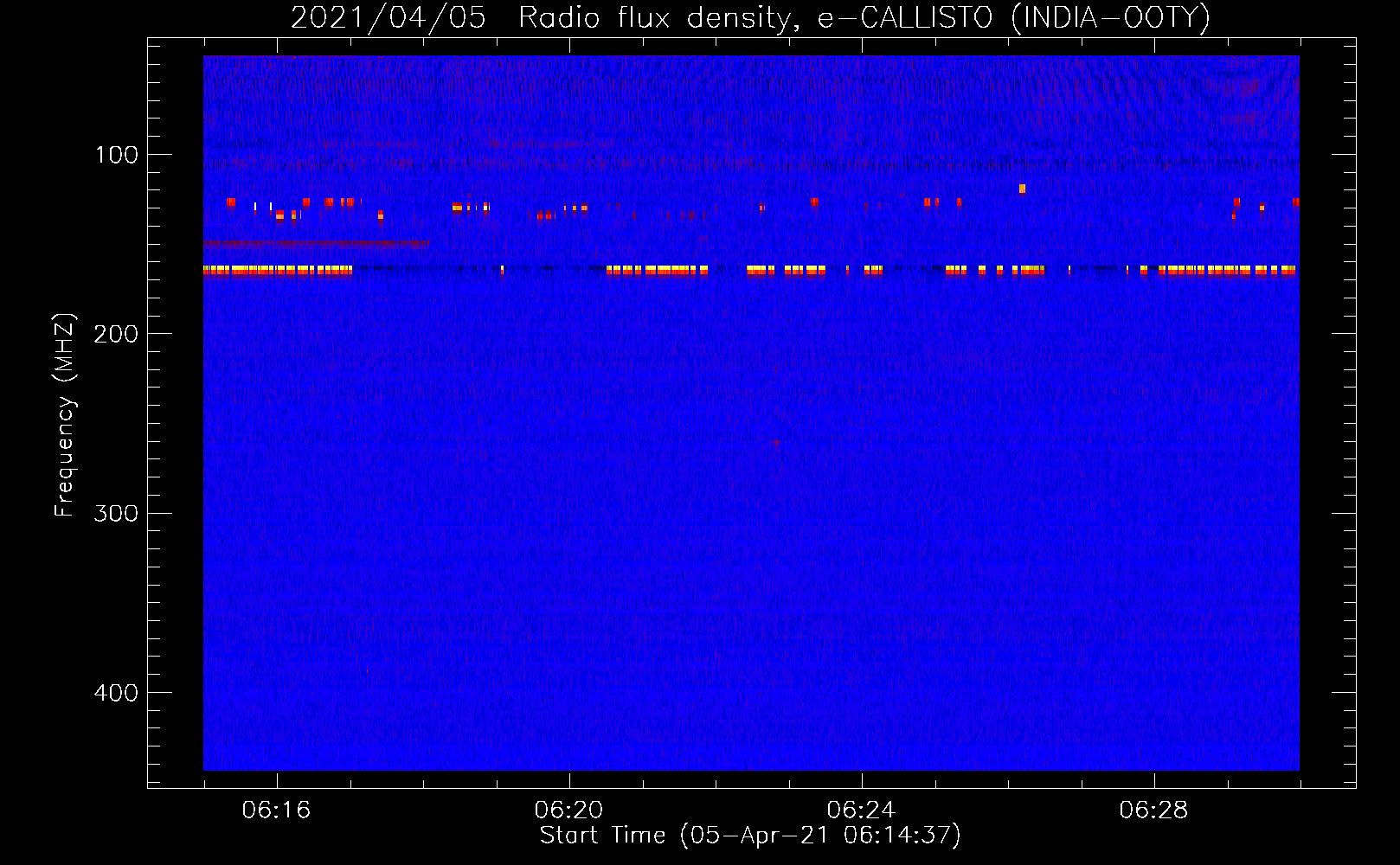The height and width of the screenshot is (865, 1400).
Task: Click the '200' frequency tick label
Action: click(117, 334)
